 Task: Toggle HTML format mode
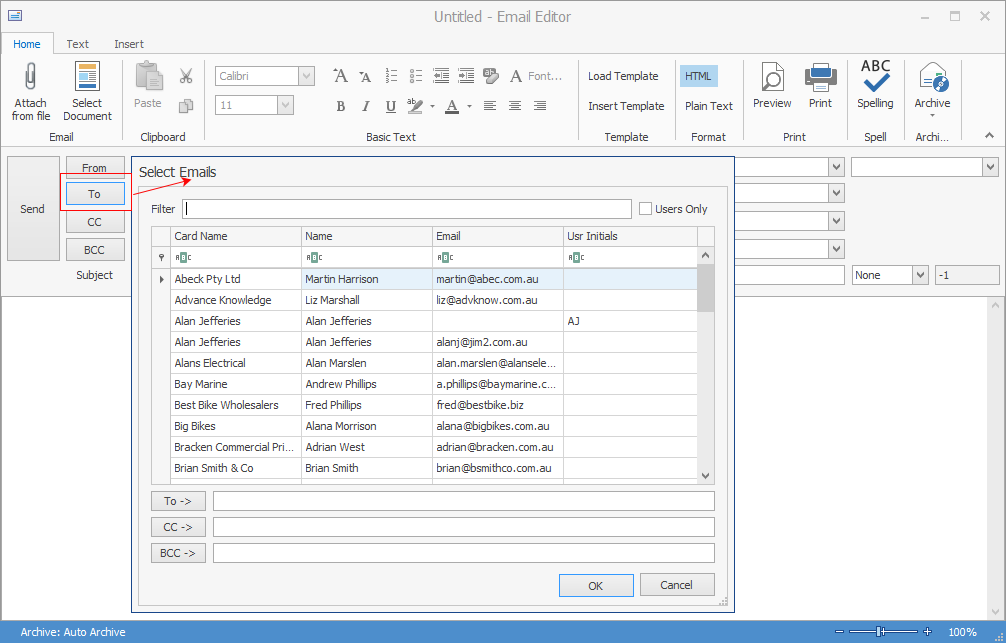point(698,76)
